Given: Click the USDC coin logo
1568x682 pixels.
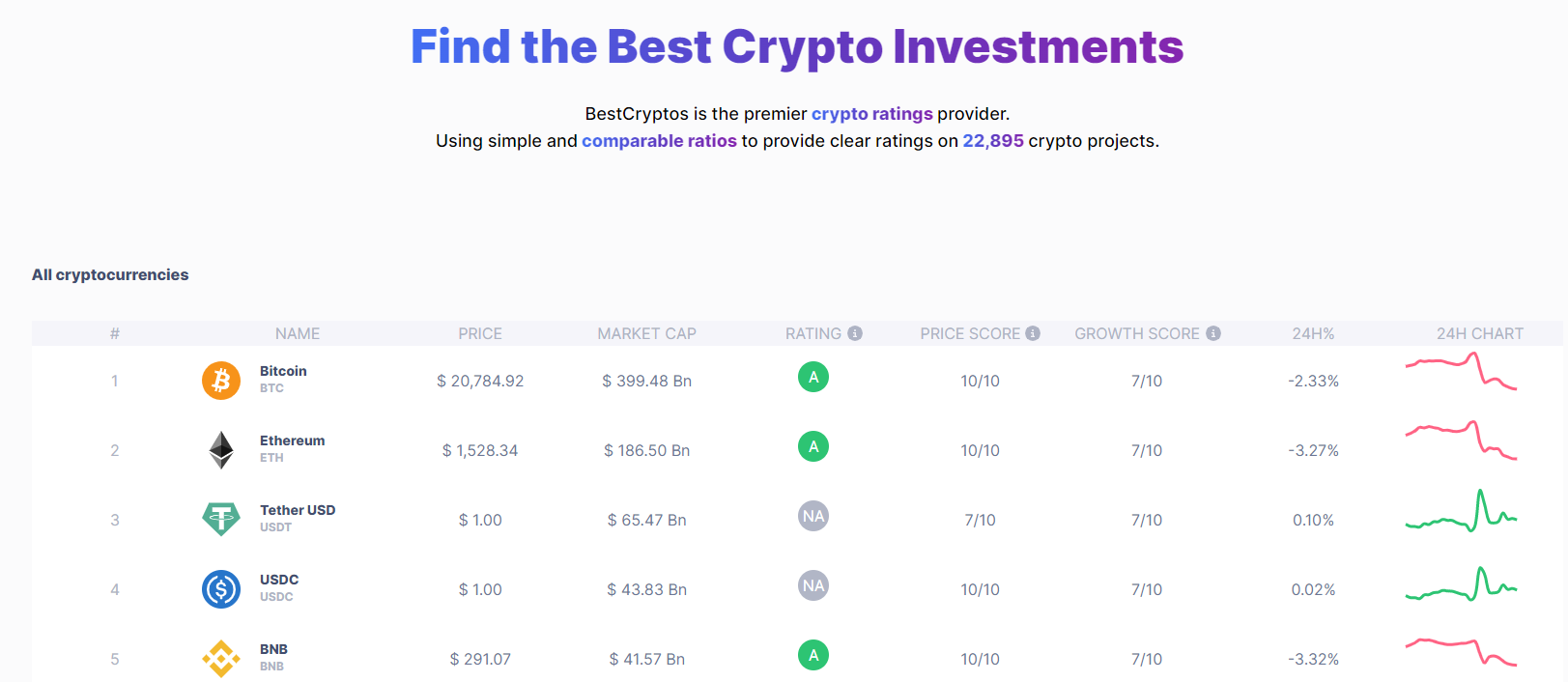Looking at the screenshot, I should tap(220, 588).
